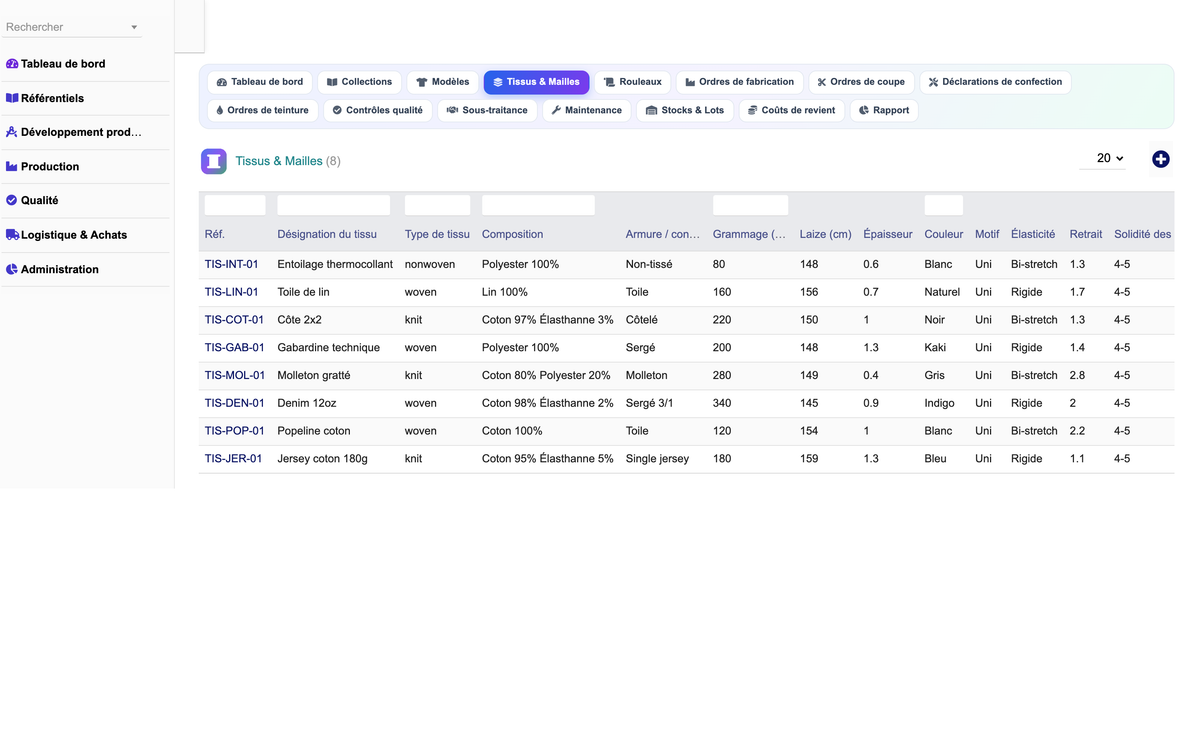Sort by Type de tissu column header
Image resolution: width=1200 pixels, height=743 pixels.
(437, 234)
